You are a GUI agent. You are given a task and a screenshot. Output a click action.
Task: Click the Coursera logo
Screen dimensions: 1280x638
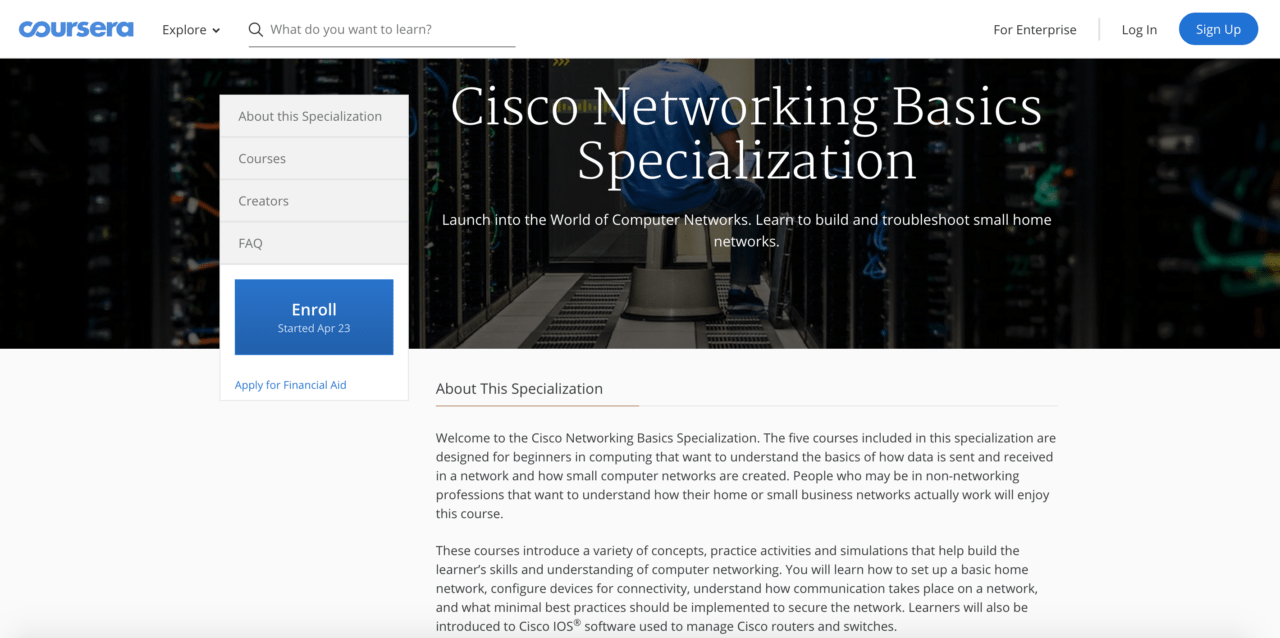(x=76, y=29)
